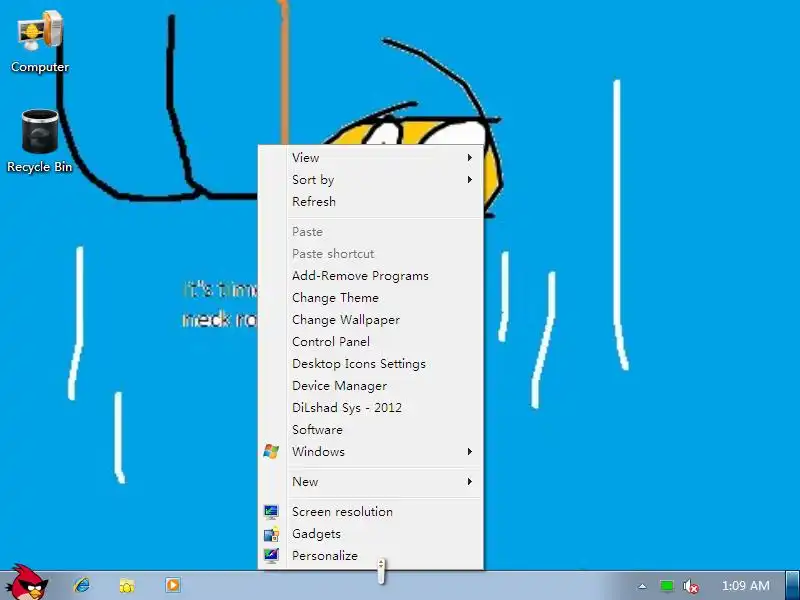The width and height of the screenshot is (800, 600).
Task: Select Change Theme
Action: 370,298
